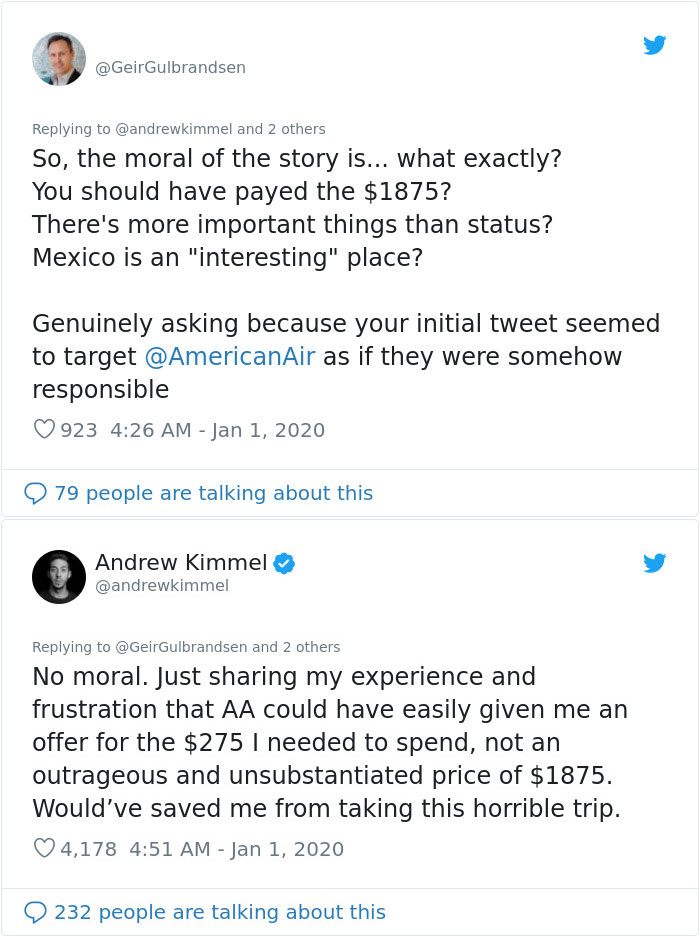
Task: Click the reply bubble icon below Geir's tweet
Action: (x=36, y=493)
